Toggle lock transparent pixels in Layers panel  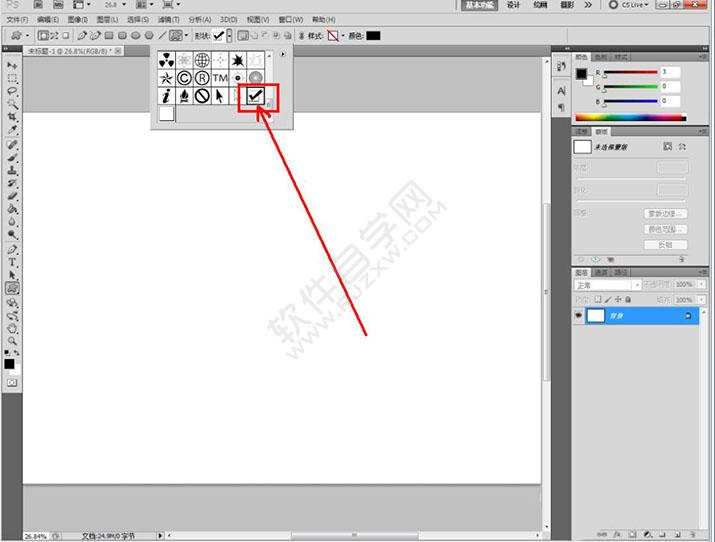(x=598, y=299)
